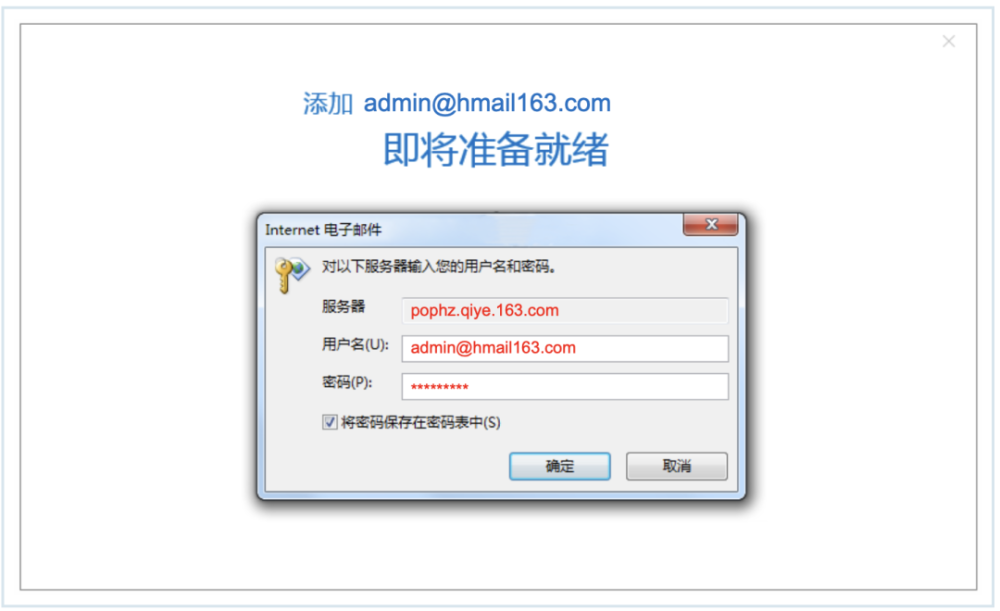Click the golden keys icon in dialog
Screen dimensions: 1000x611
[292, 274]
